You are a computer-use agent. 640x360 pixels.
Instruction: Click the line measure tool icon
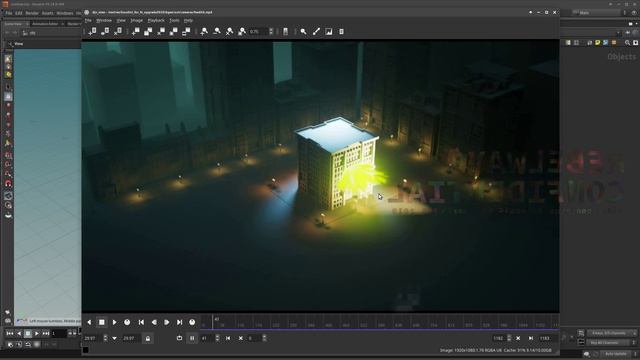[316, 31]
